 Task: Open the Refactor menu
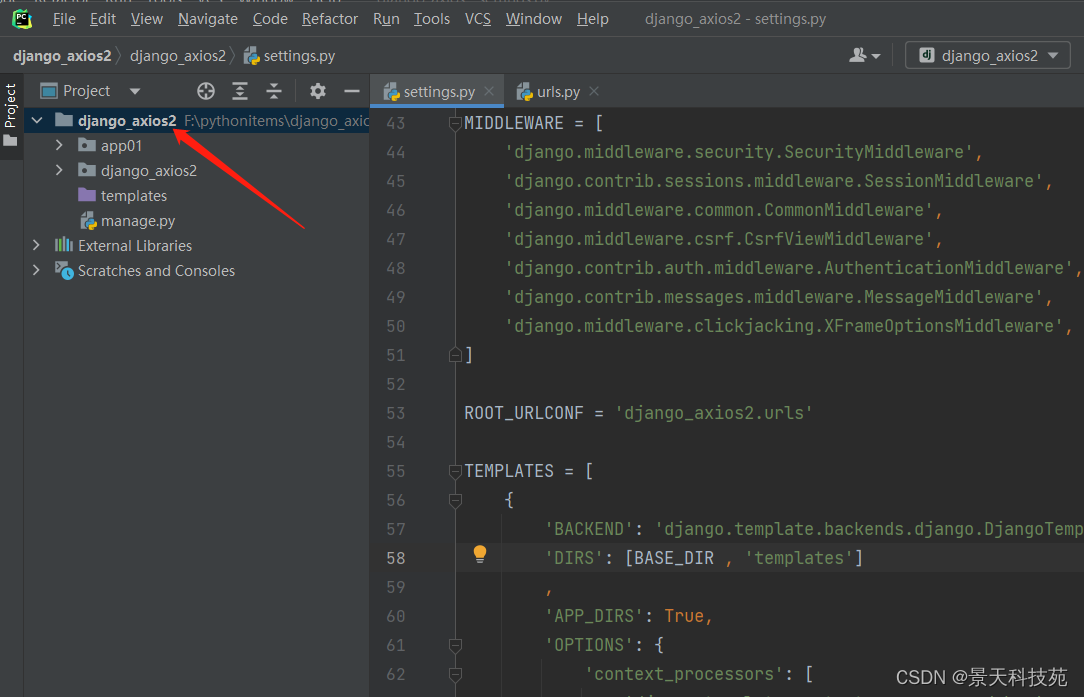pos(330,19)
